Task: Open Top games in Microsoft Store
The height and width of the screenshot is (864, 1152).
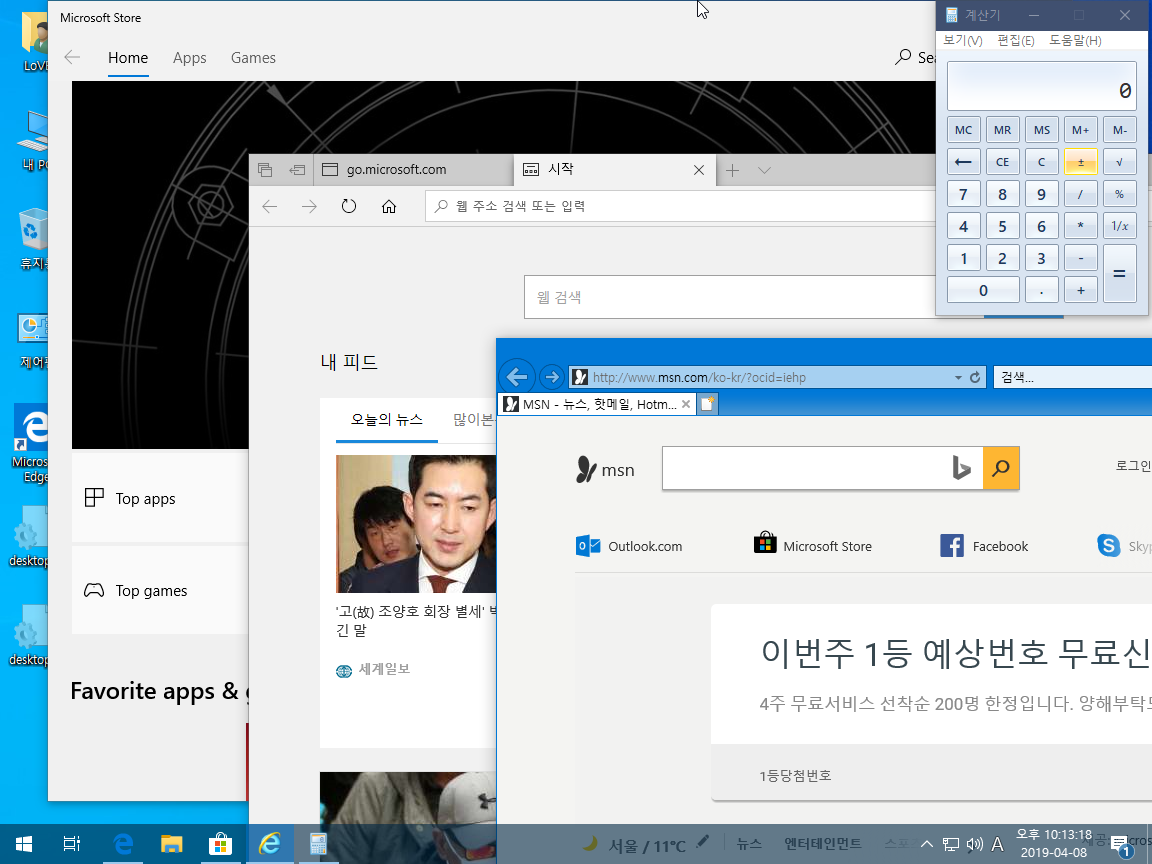Action: 160,590
